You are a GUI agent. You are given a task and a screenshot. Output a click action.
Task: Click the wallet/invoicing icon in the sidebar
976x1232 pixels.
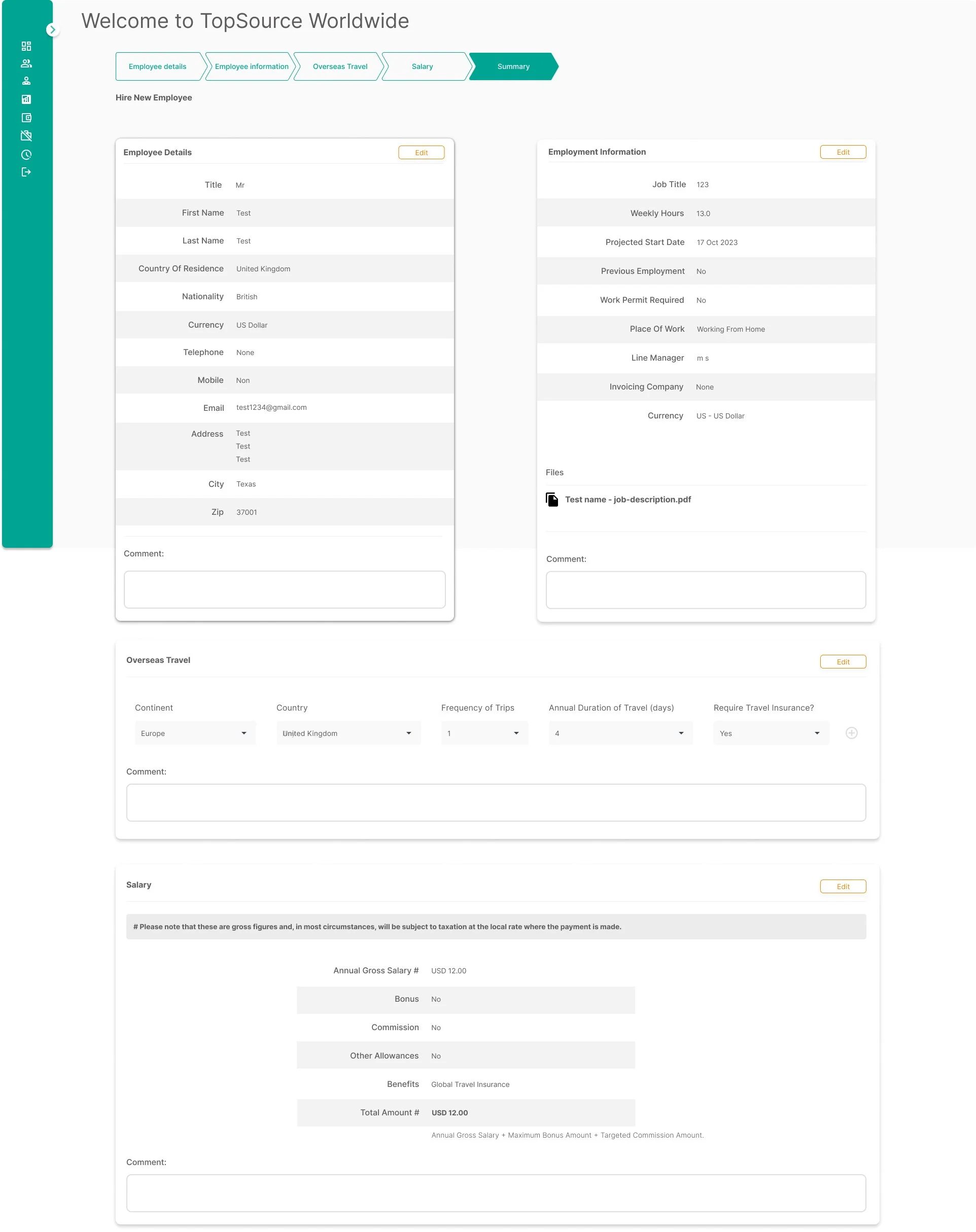[x=26, y=117]
